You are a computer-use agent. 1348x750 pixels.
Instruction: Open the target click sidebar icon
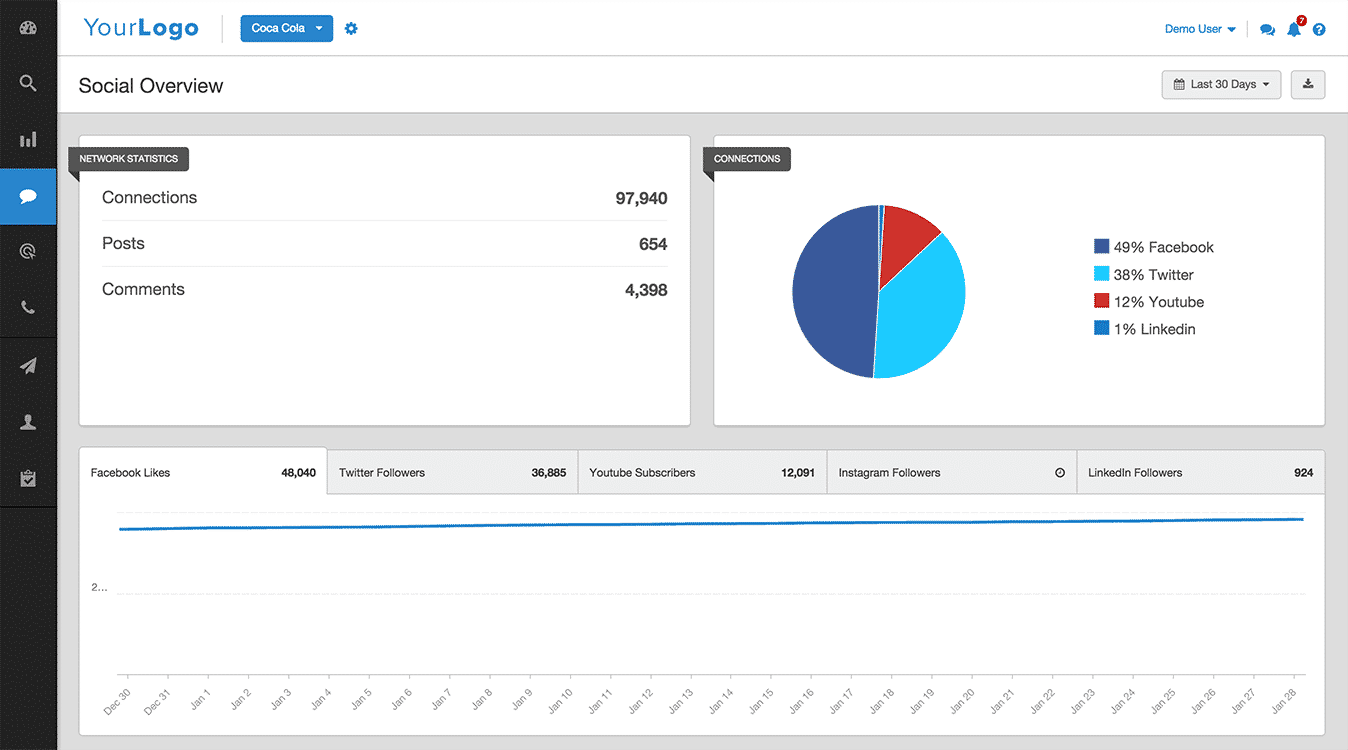pos(28,252)
